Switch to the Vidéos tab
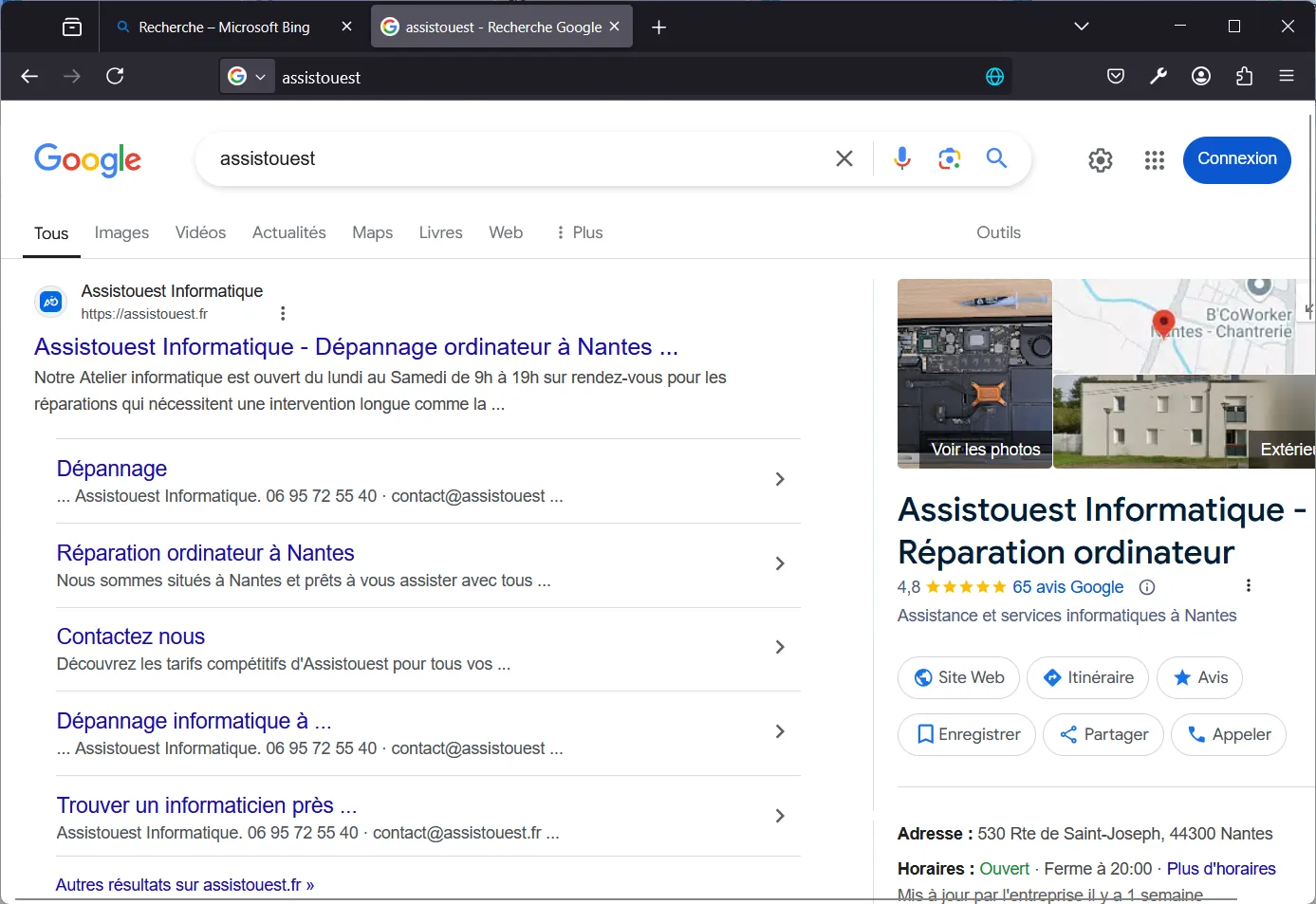 pyautogui.click(x=200, y=232)
